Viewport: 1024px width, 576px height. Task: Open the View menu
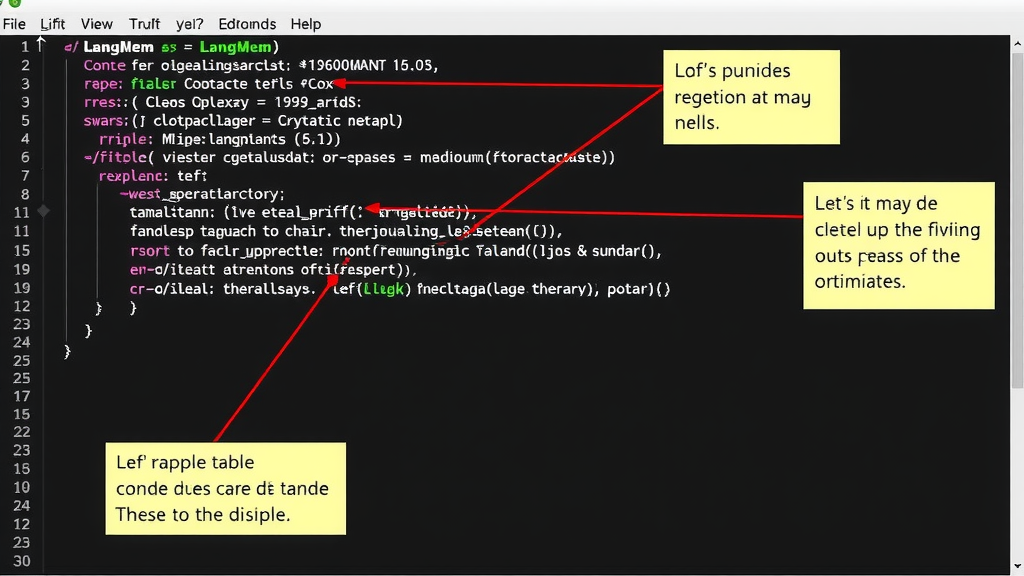tap(96, 24)
